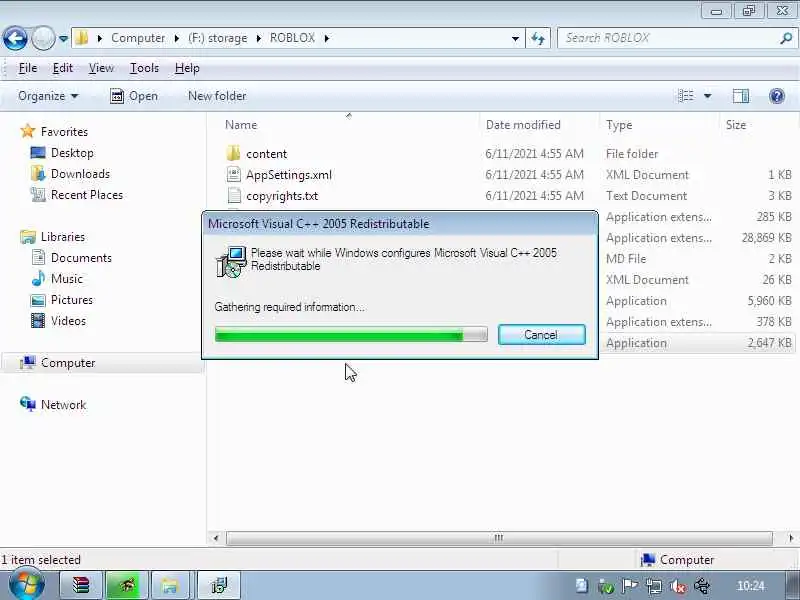
Task: Refresh the folder with the refresh icon
Action: click(538, 38)
